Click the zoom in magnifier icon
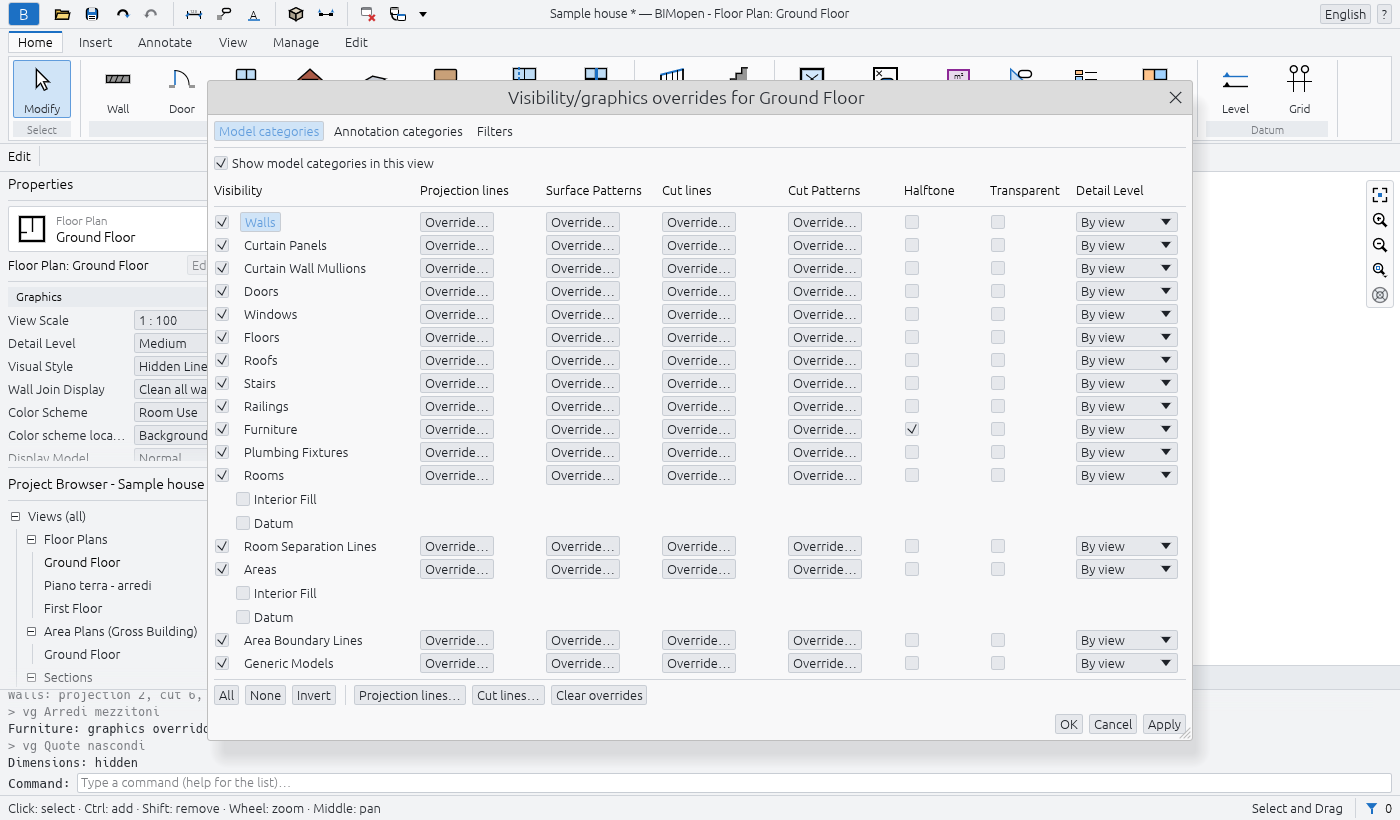Screen dimensions: 1400x820 (x=1380, y=220)
